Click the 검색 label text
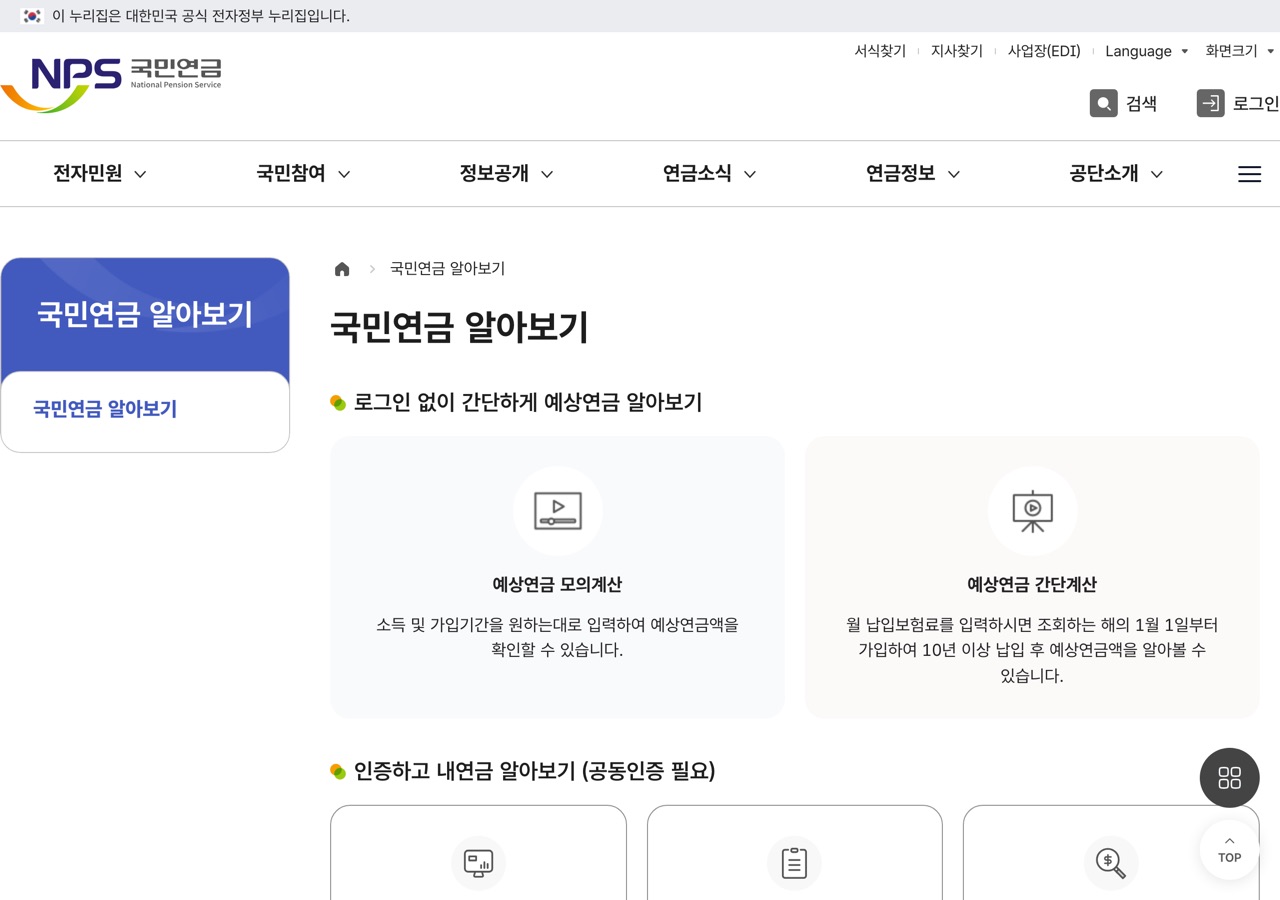This screenshot has width=1280, height=900. [x=1141, y=103]
